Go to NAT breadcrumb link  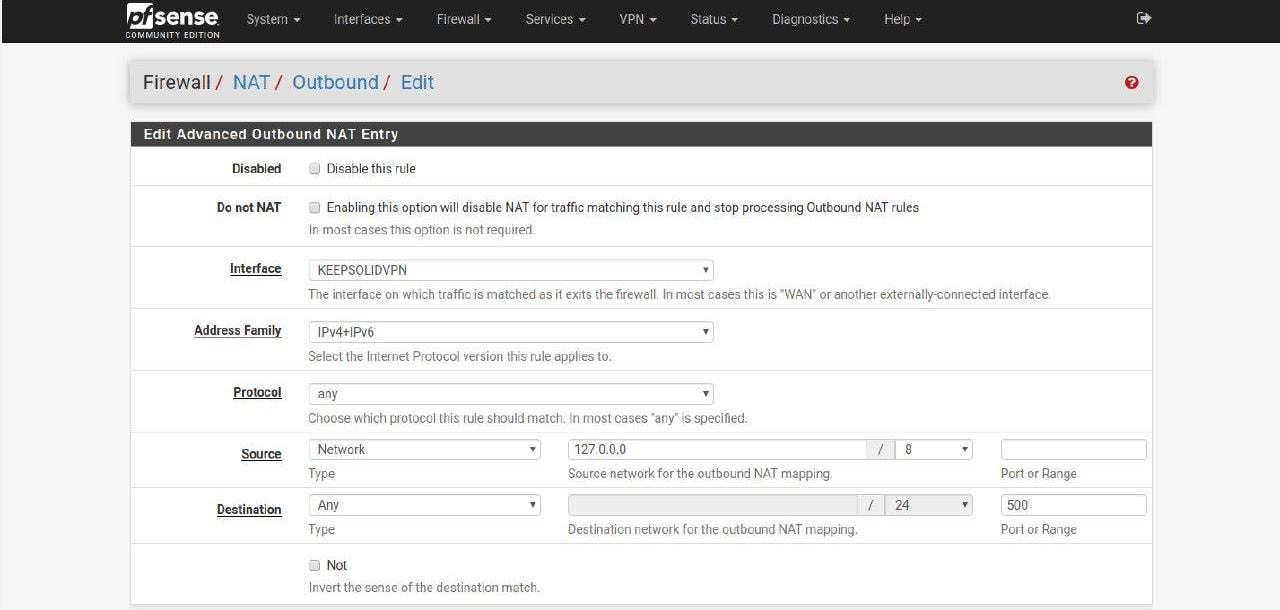tap(251, 83)
